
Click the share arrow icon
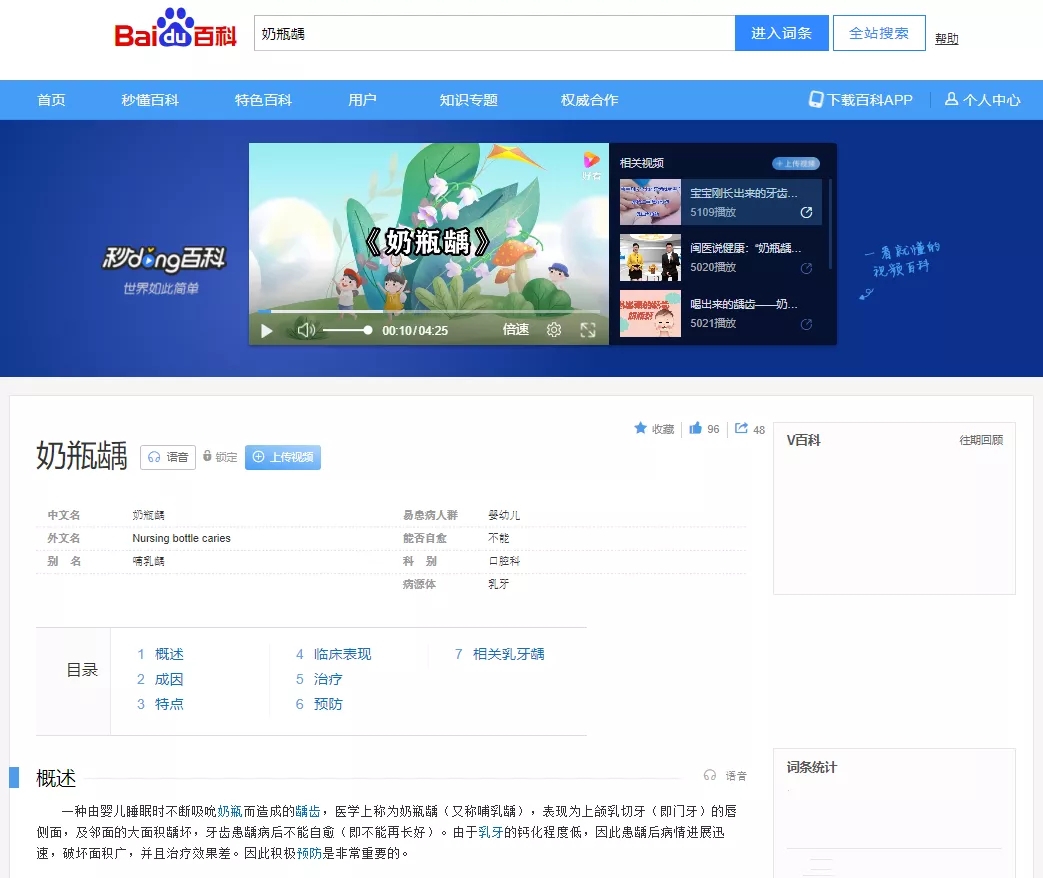coord(741,429)
